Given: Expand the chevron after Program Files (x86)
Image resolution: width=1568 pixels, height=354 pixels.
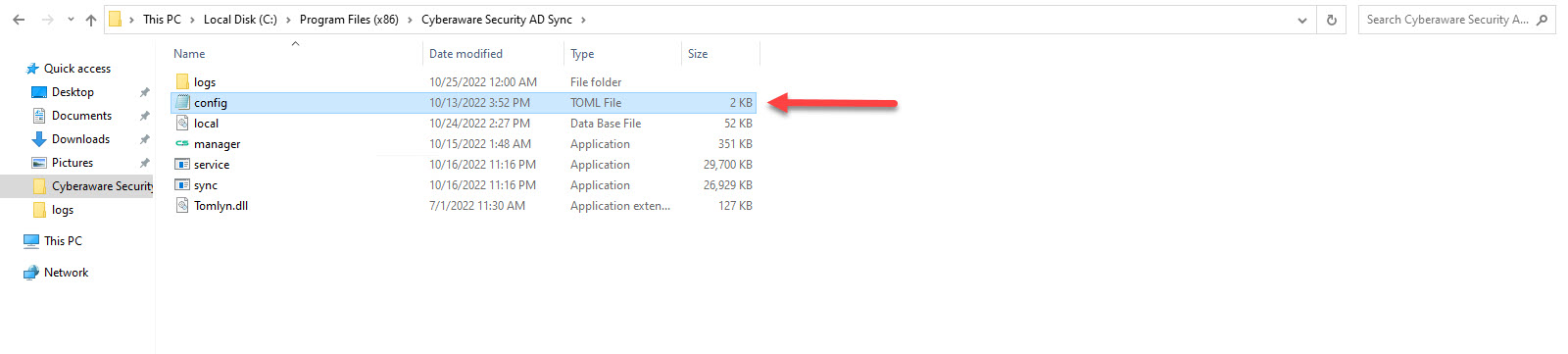Looking at the screenshot, I should pyautogui.click(x=410, y=20).
